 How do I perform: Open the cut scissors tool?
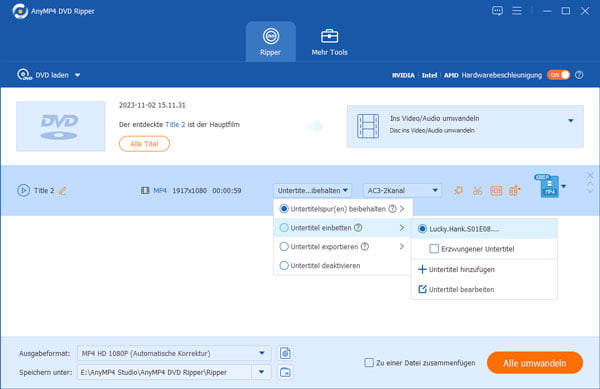pos(477,190)
